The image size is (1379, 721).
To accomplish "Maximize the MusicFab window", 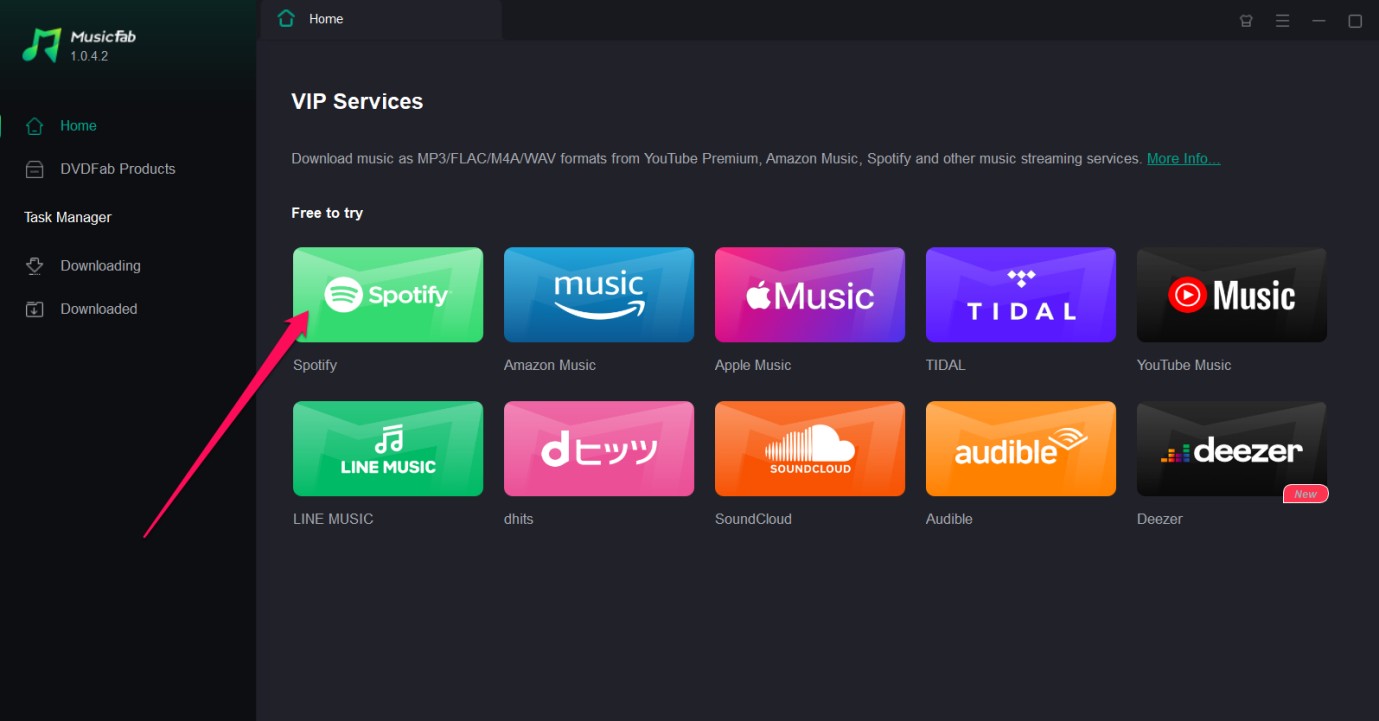I will (x=1355, y=20).
